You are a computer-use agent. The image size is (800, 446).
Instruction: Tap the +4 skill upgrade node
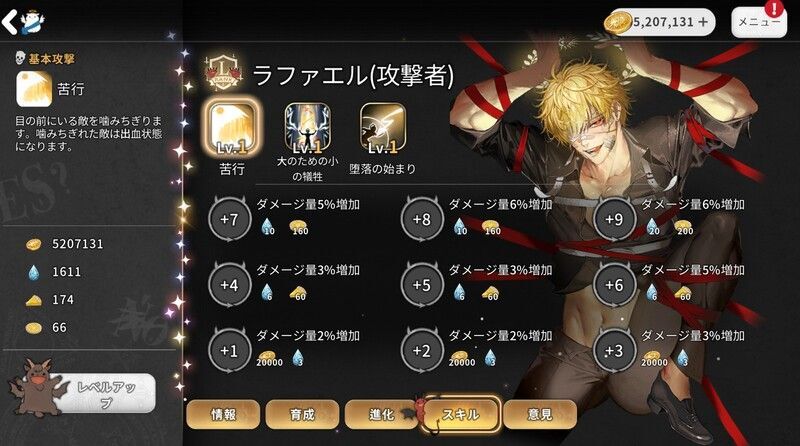point(230,285)
